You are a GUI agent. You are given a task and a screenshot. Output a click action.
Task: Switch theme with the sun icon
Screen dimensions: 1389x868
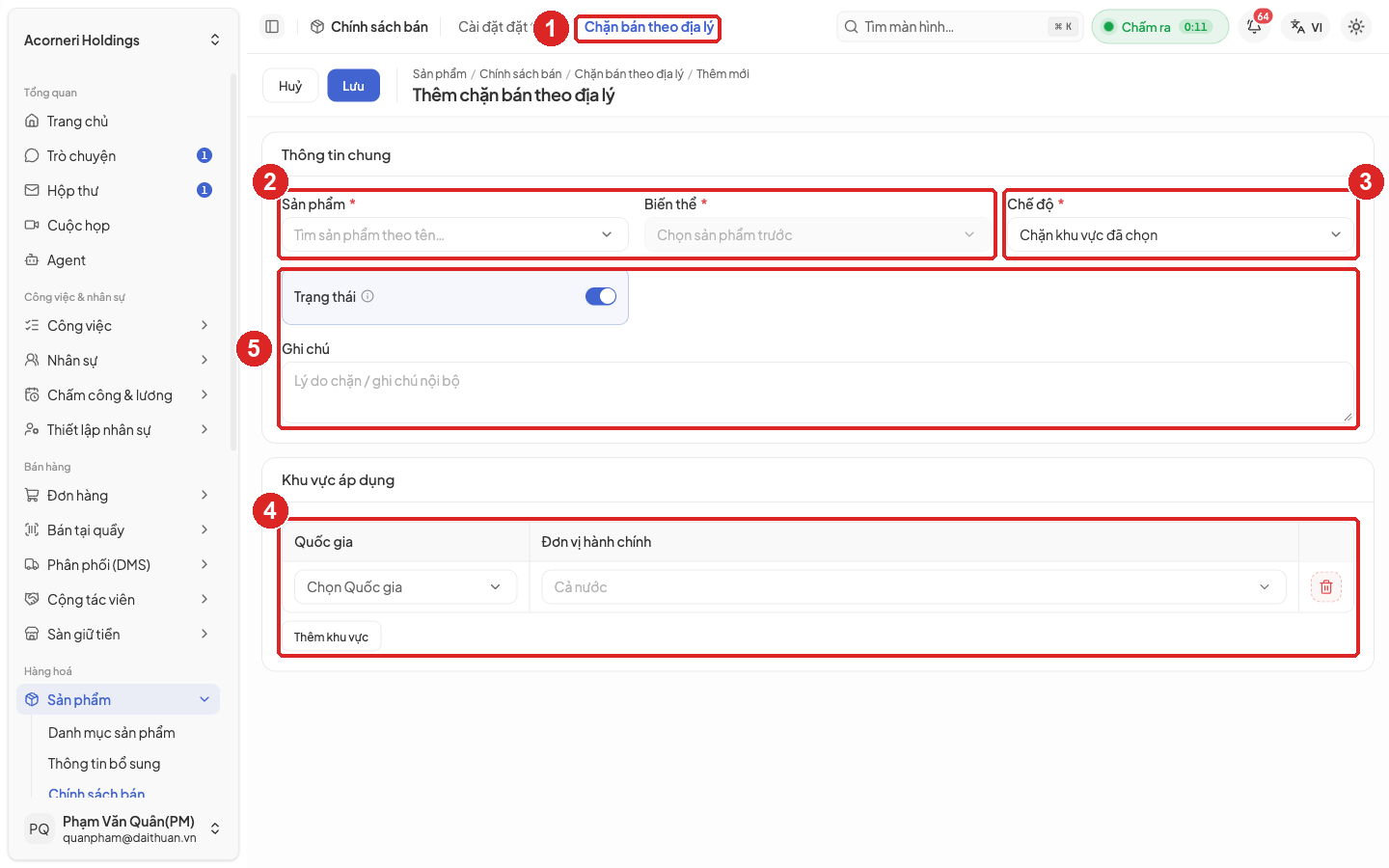pyautogui.click(x=1356, y=27)
